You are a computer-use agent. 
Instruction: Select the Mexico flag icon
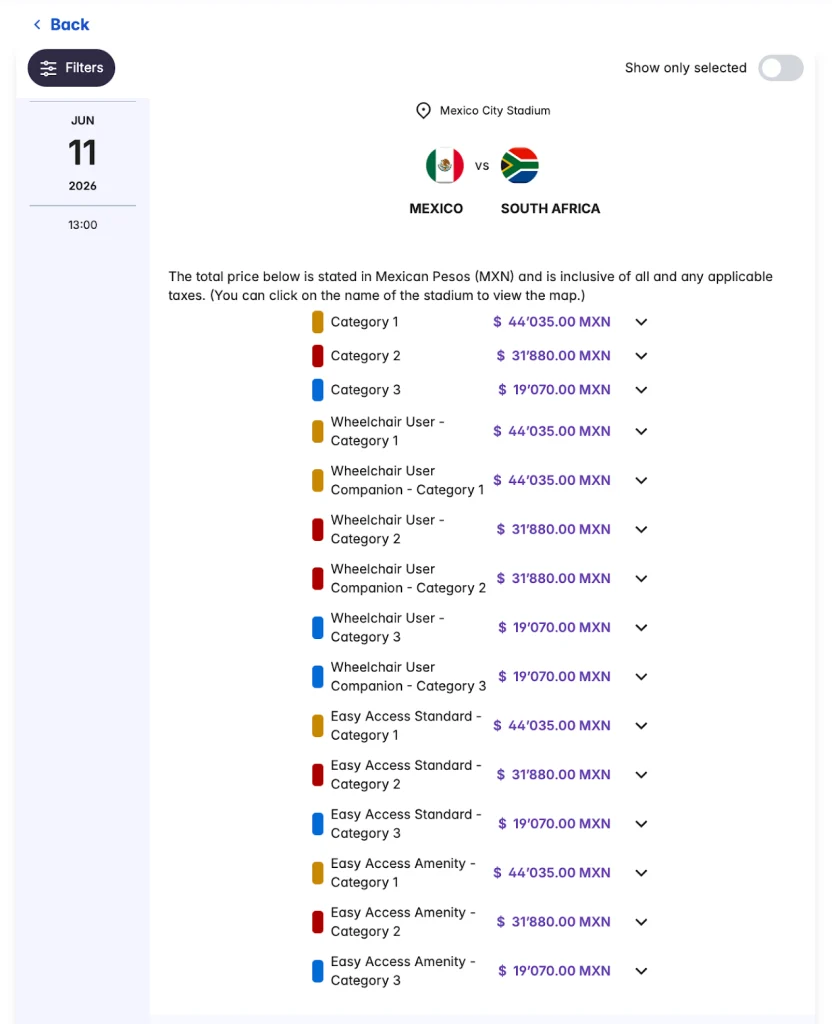coord(444,164)
